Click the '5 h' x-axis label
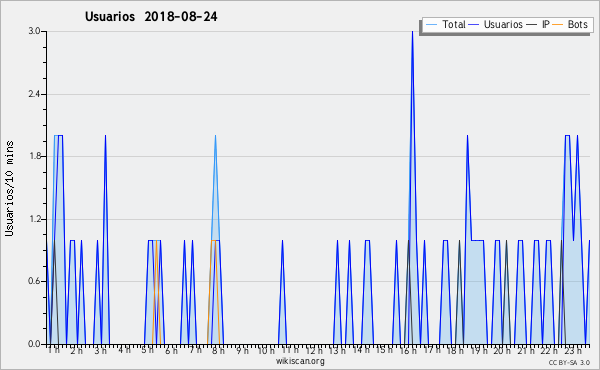This screenshot has width=600, height=370. 147,350
